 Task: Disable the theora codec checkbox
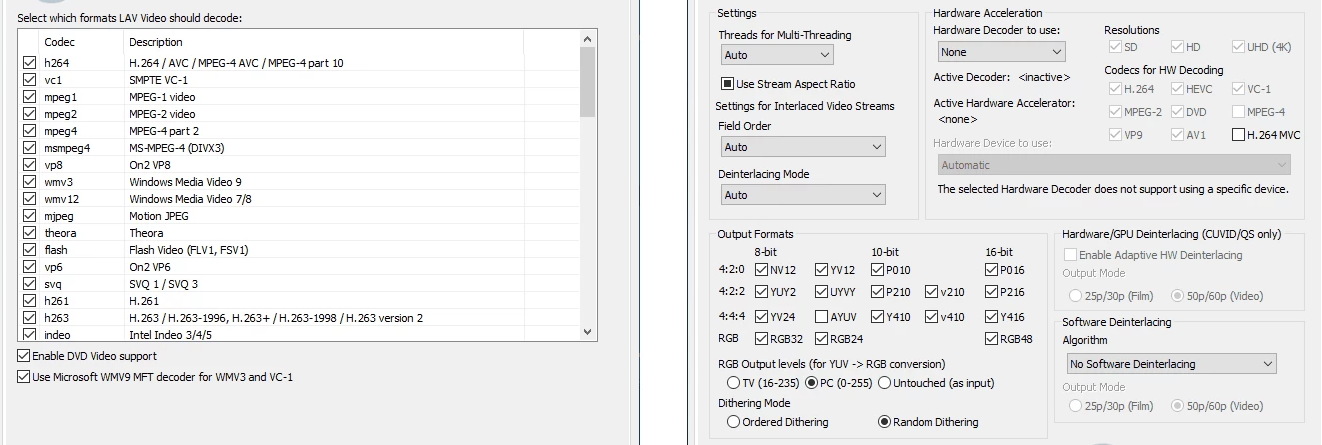[x=29, y=233]
